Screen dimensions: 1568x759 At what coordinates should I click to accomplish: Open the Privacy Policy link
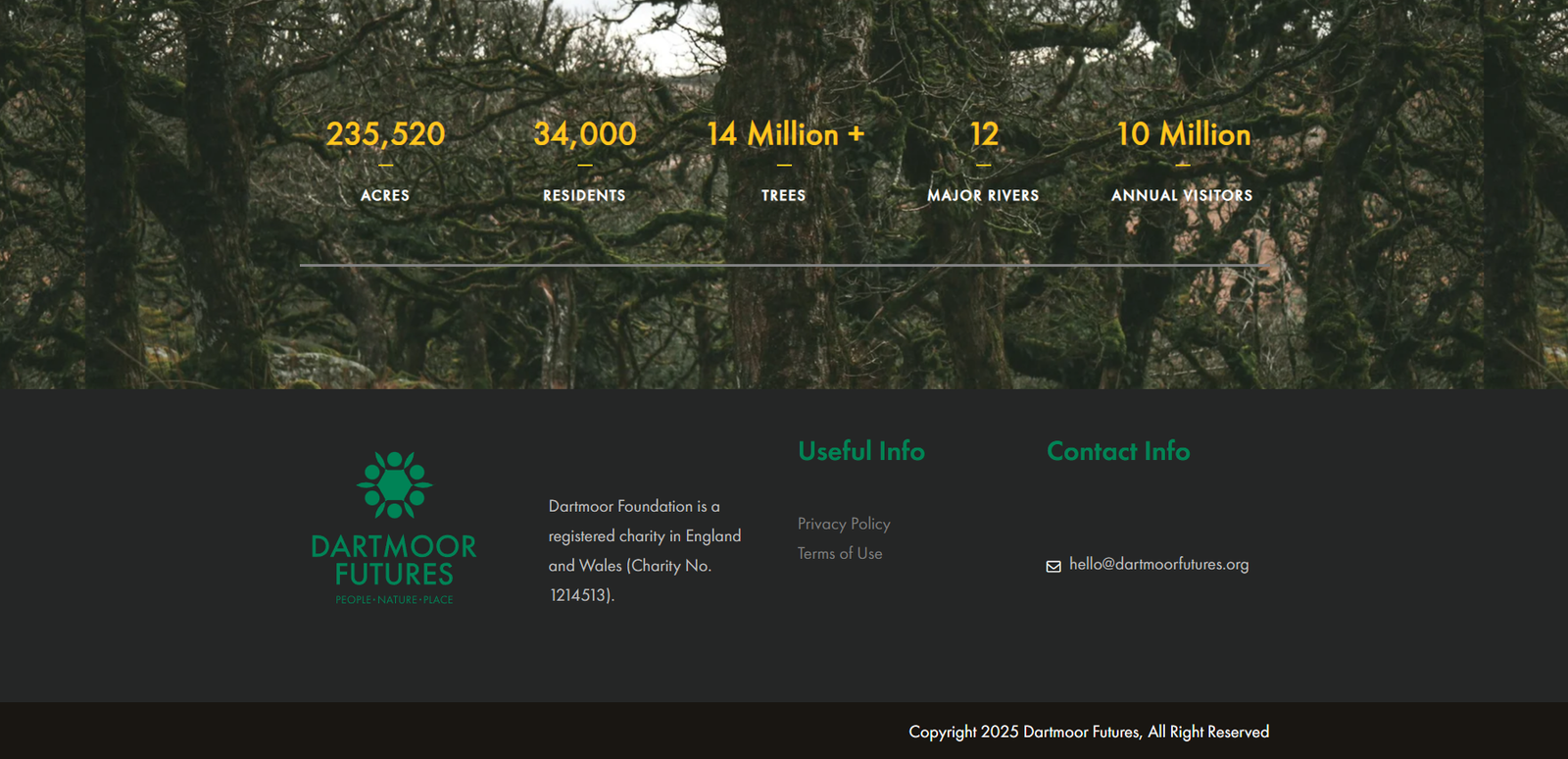pos(843,524)
